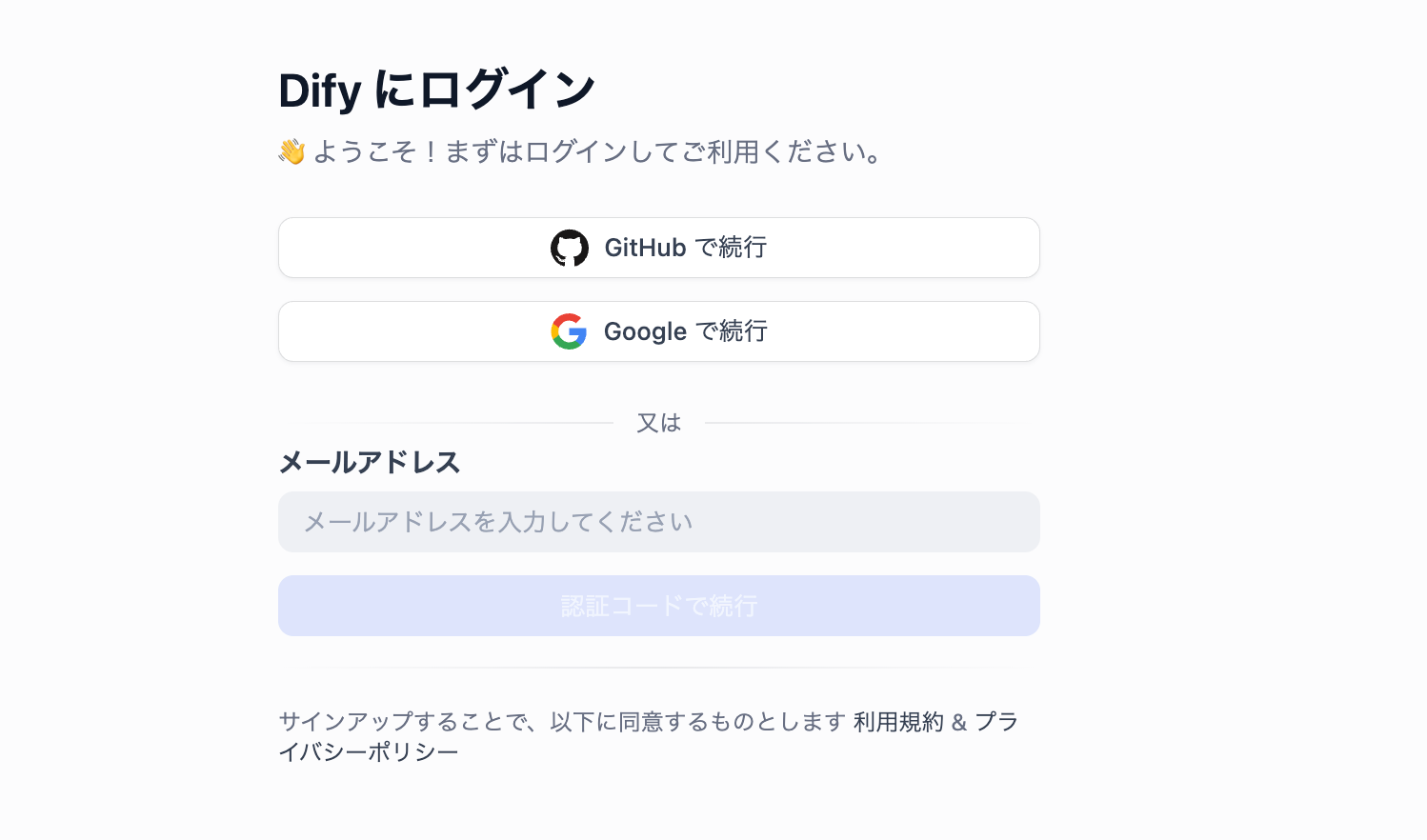The image size is (1427, 840).
Task: Click the Dify にログイン heading
Action: (x=436, y=90)
